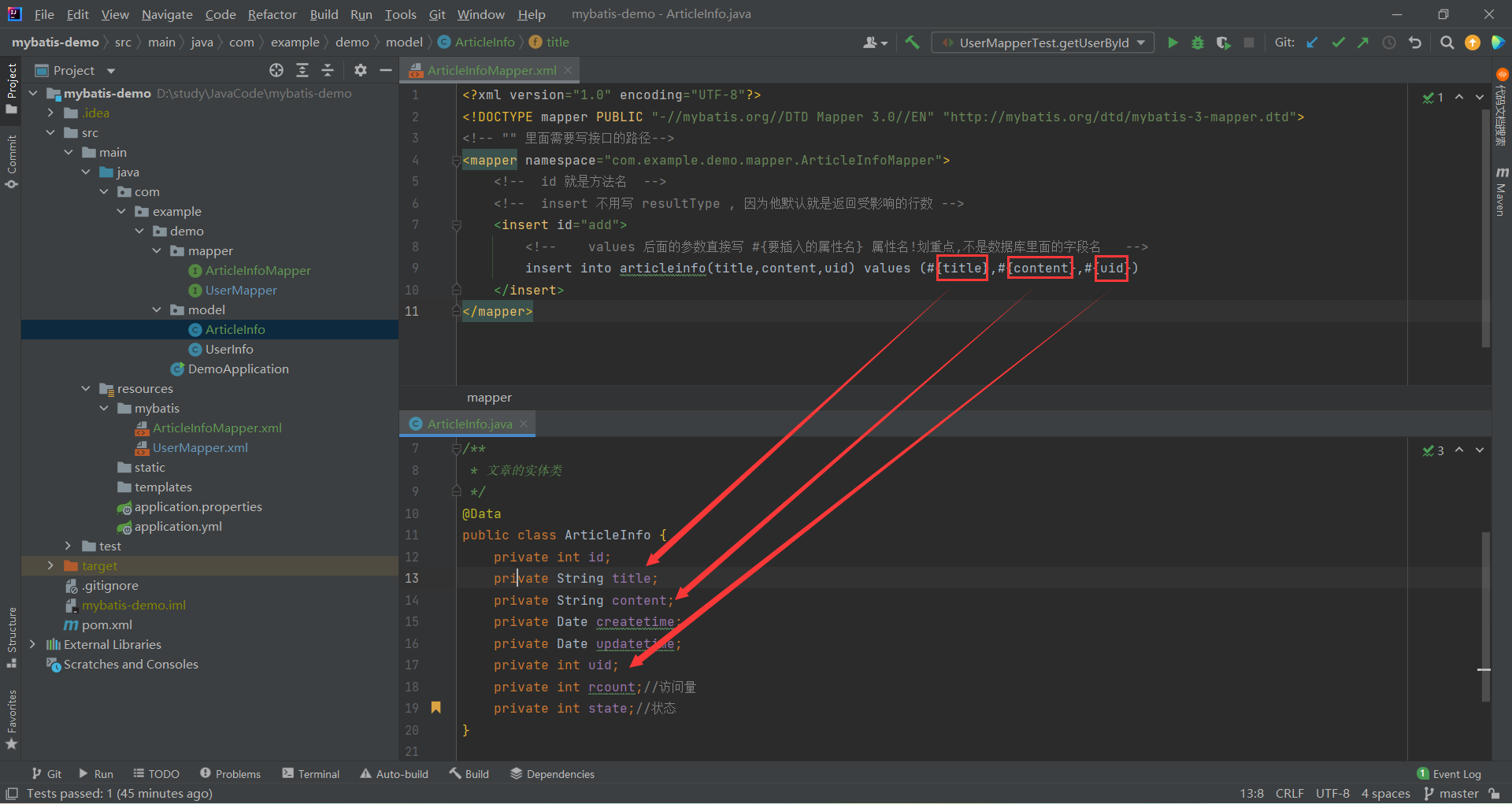1512x804 pixels.
Task: Open Favorites tool window
Action: click(x=11, y=719)
